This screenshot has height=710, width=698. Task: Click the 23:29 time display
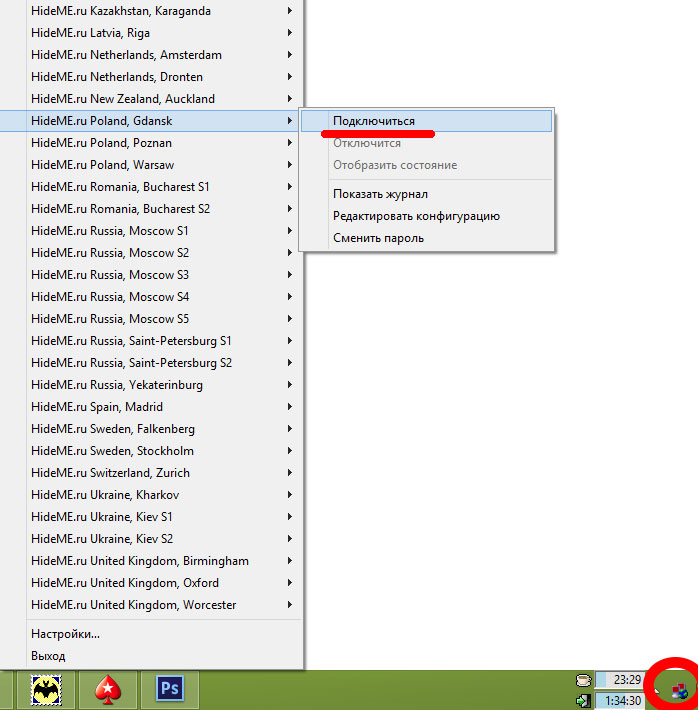pos(620,680)
